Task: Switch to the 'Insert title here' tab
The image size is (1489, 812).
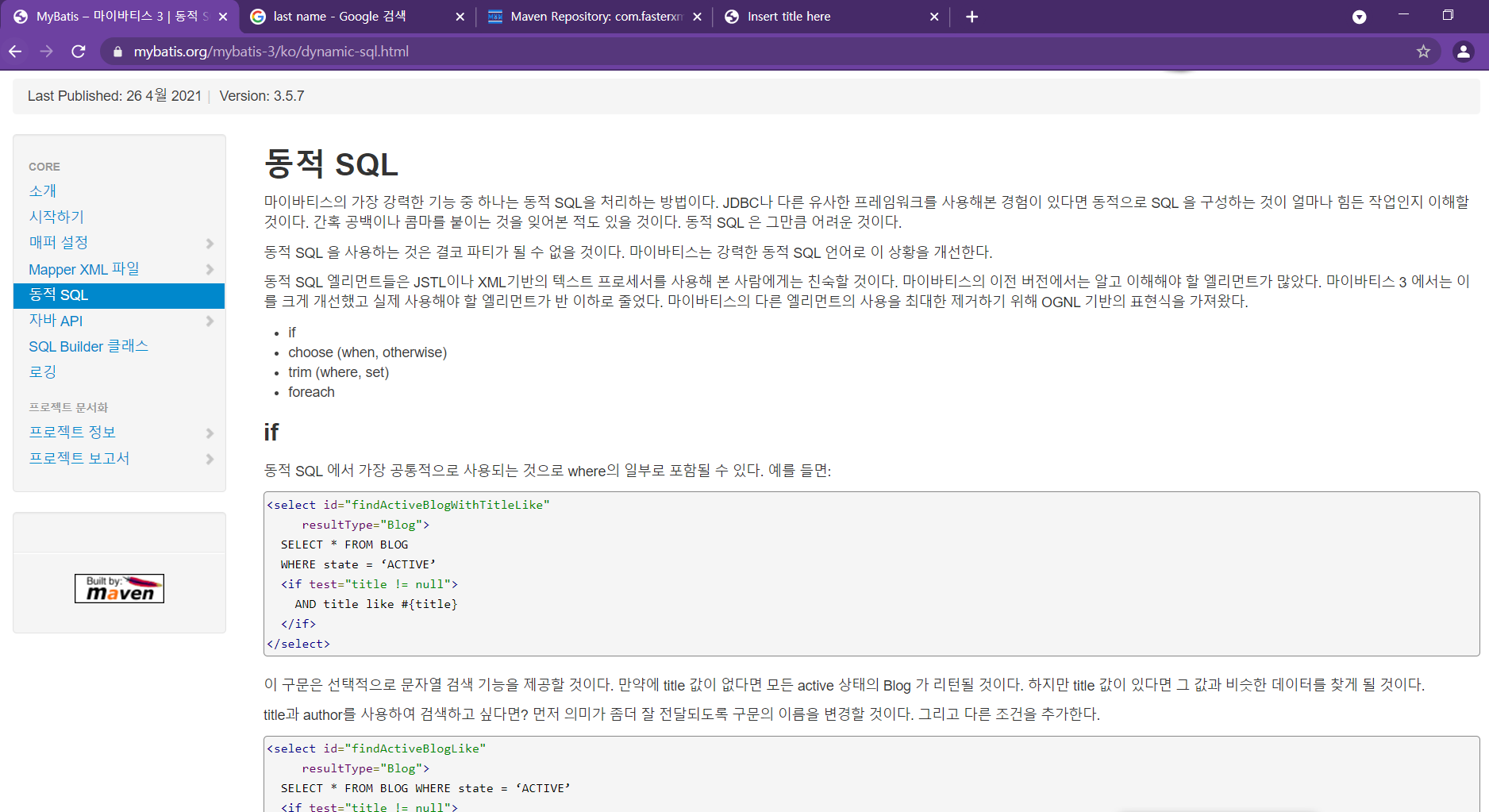Action: pyautogui.click(x=831, y=17)
